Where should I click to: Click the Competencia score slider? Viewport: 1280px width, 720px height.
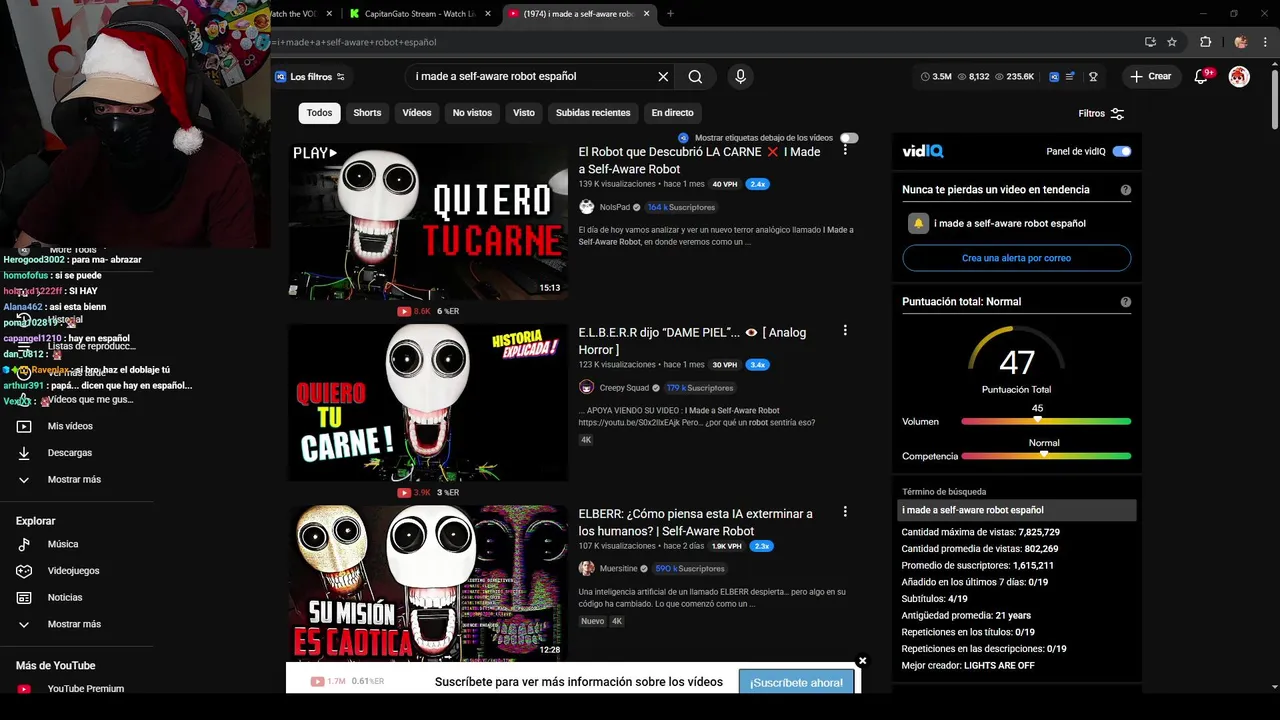coord(1046,456)
